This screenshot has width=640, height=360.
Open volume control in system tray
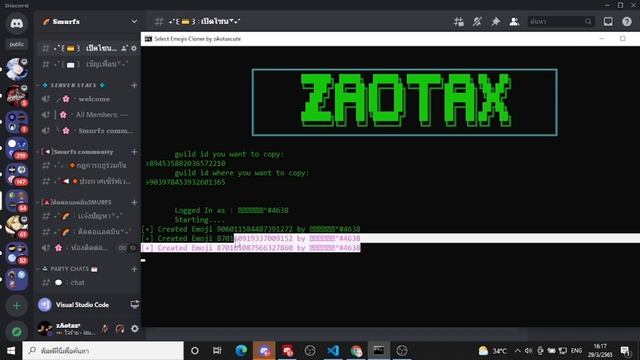[529, 351]
